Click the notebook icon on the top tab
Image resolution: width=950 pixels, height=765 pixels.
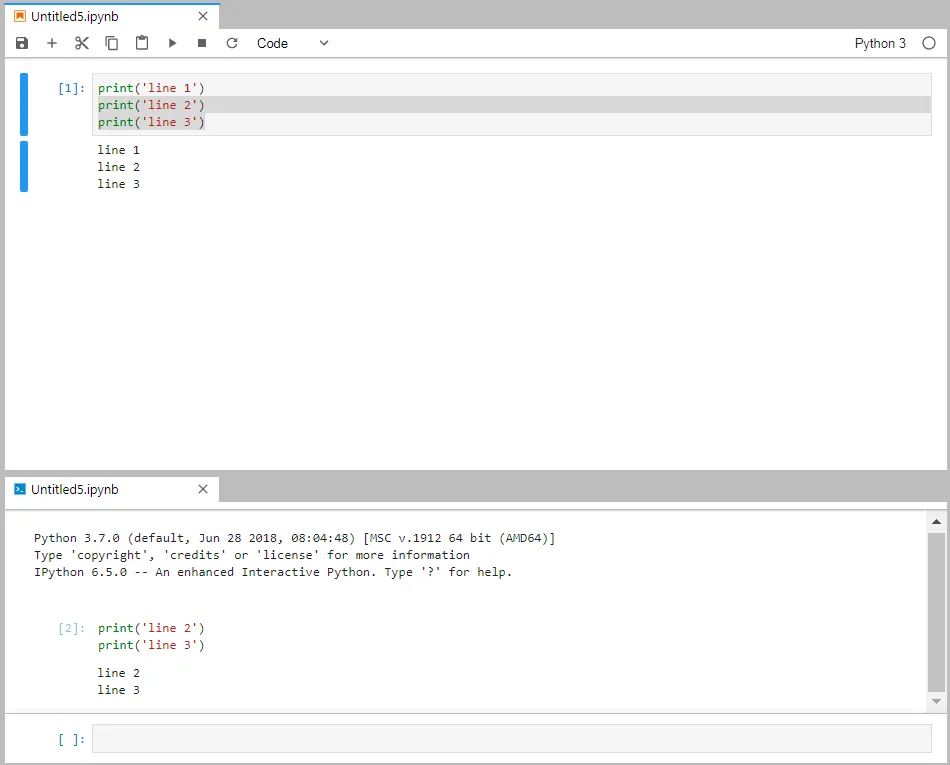pos(20,16)
